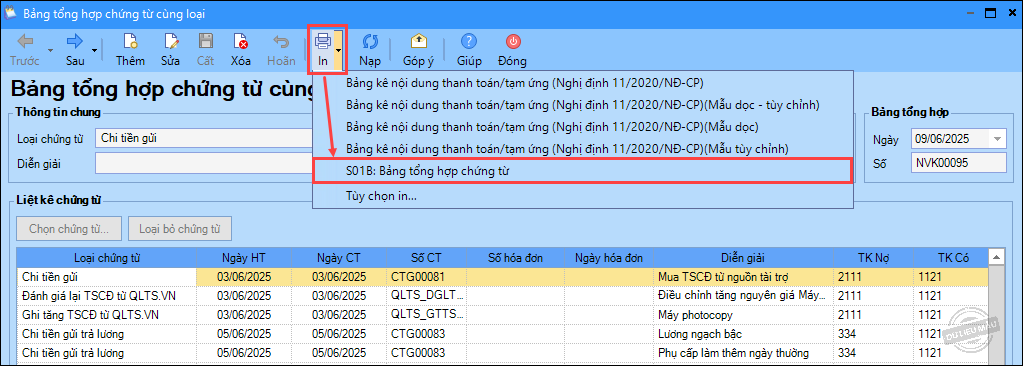This screenshot has height=366, width=1023.
Task: Click the Số CT column header
Action: click(427, 258)
